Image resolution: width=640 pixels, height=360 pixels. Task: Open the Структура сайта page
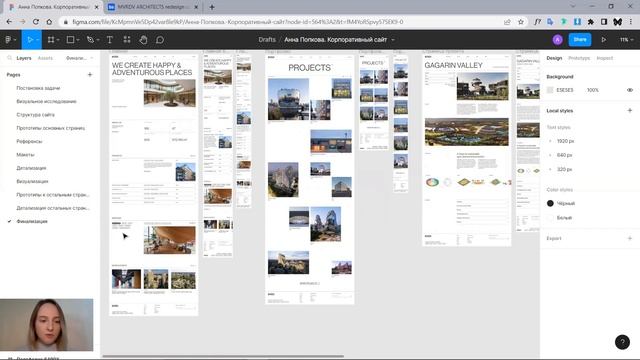[x=35, y=115]
